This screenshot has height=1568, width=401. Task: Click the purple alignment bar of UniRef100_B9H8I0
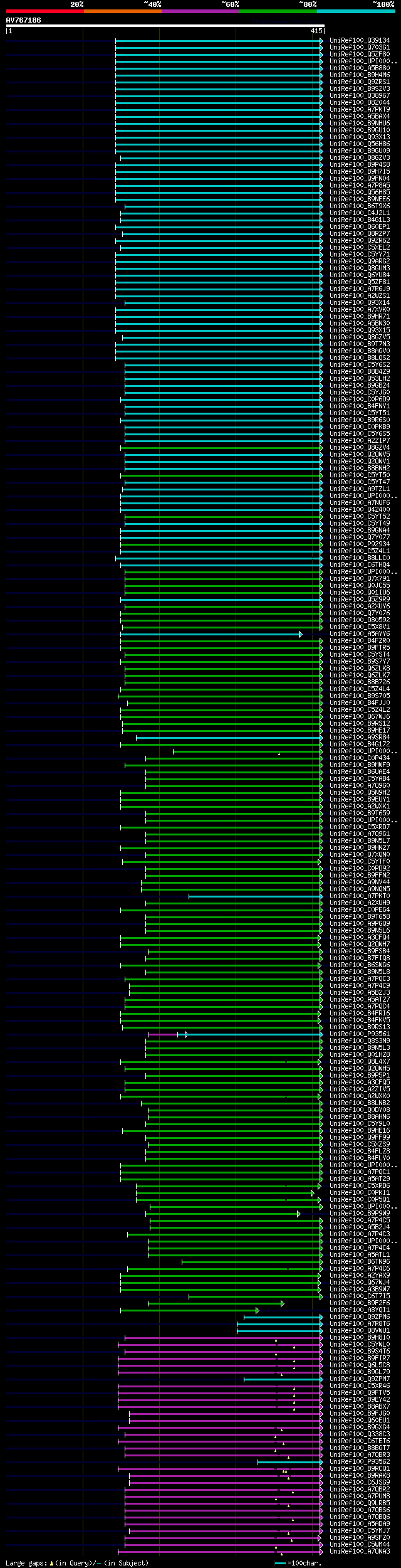(x=222, y=1338)
